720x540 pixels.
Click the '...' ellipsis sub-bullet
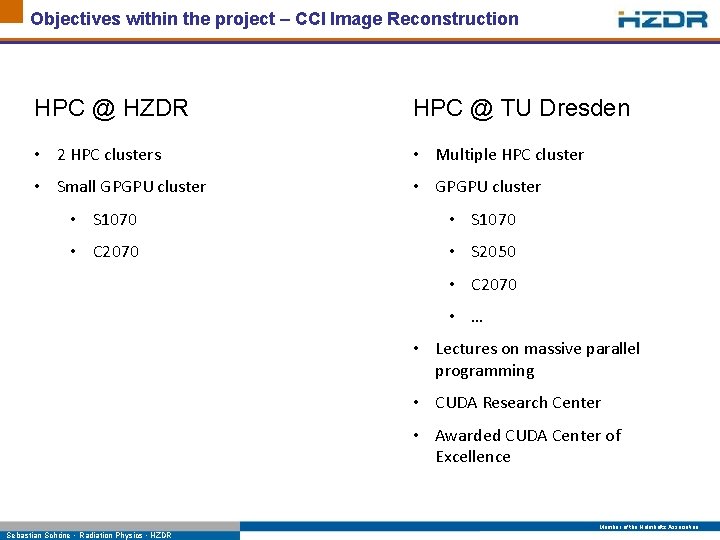click(477, 319)
